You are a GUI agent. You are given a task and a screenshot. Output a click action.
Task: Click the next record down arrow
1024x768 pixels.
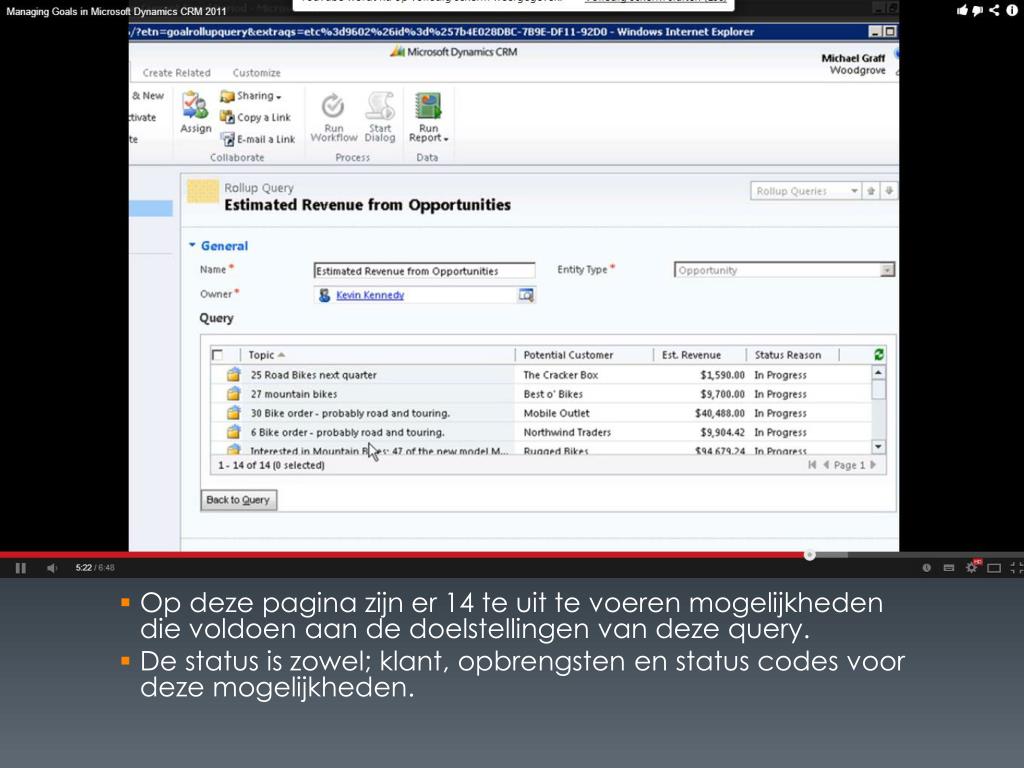pos(889,191)
